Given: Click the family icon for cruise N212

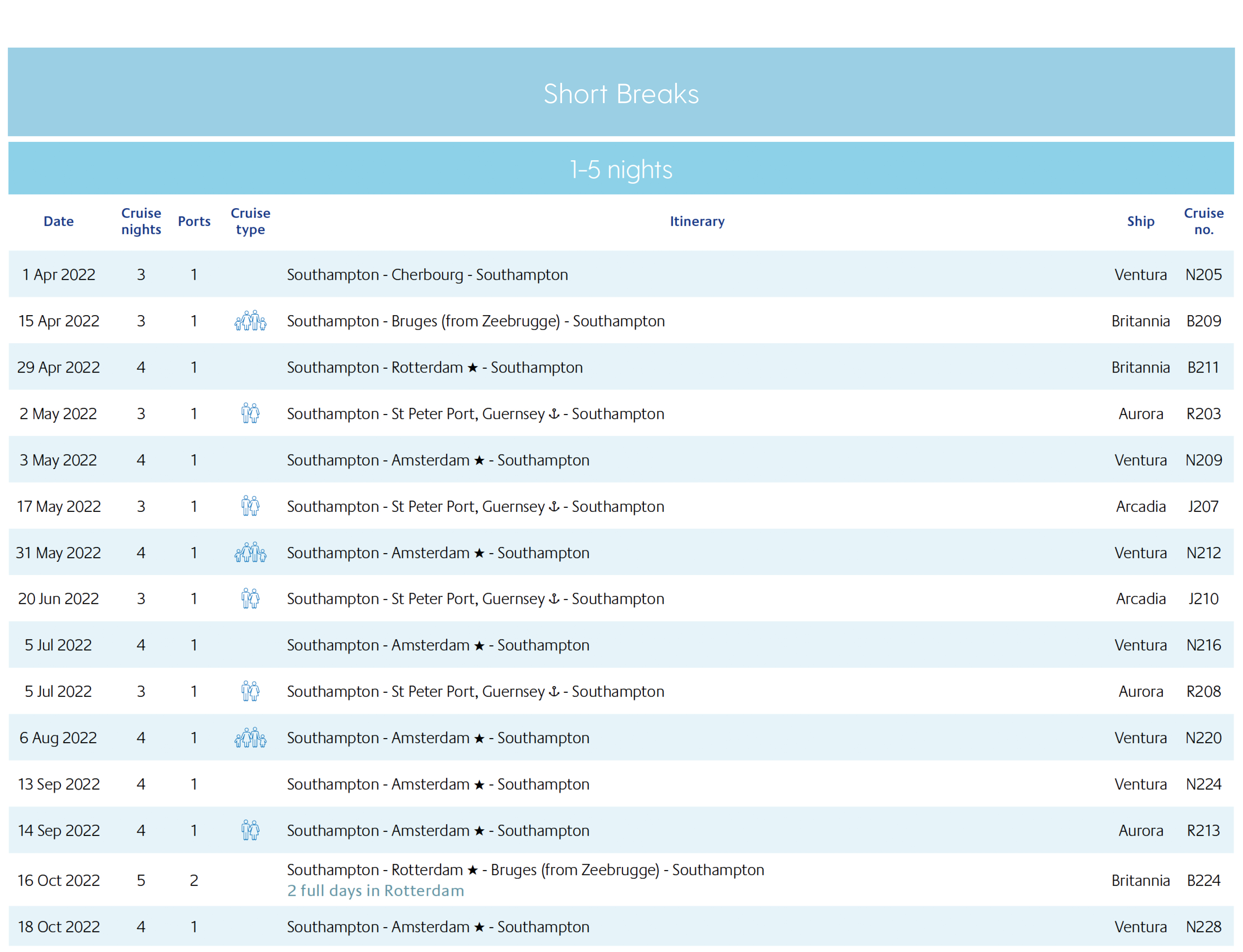Looking at the screenshot, I should coord(250,552).
